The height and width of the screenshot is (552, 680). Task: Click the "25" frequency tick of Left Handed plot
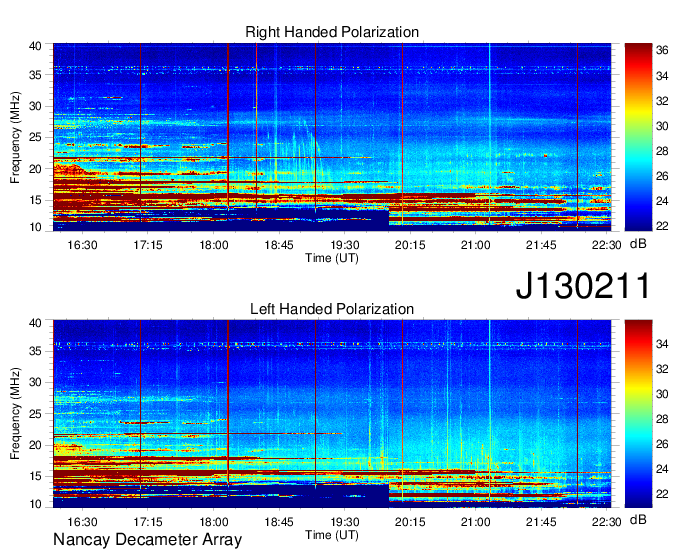click(35, 414)
